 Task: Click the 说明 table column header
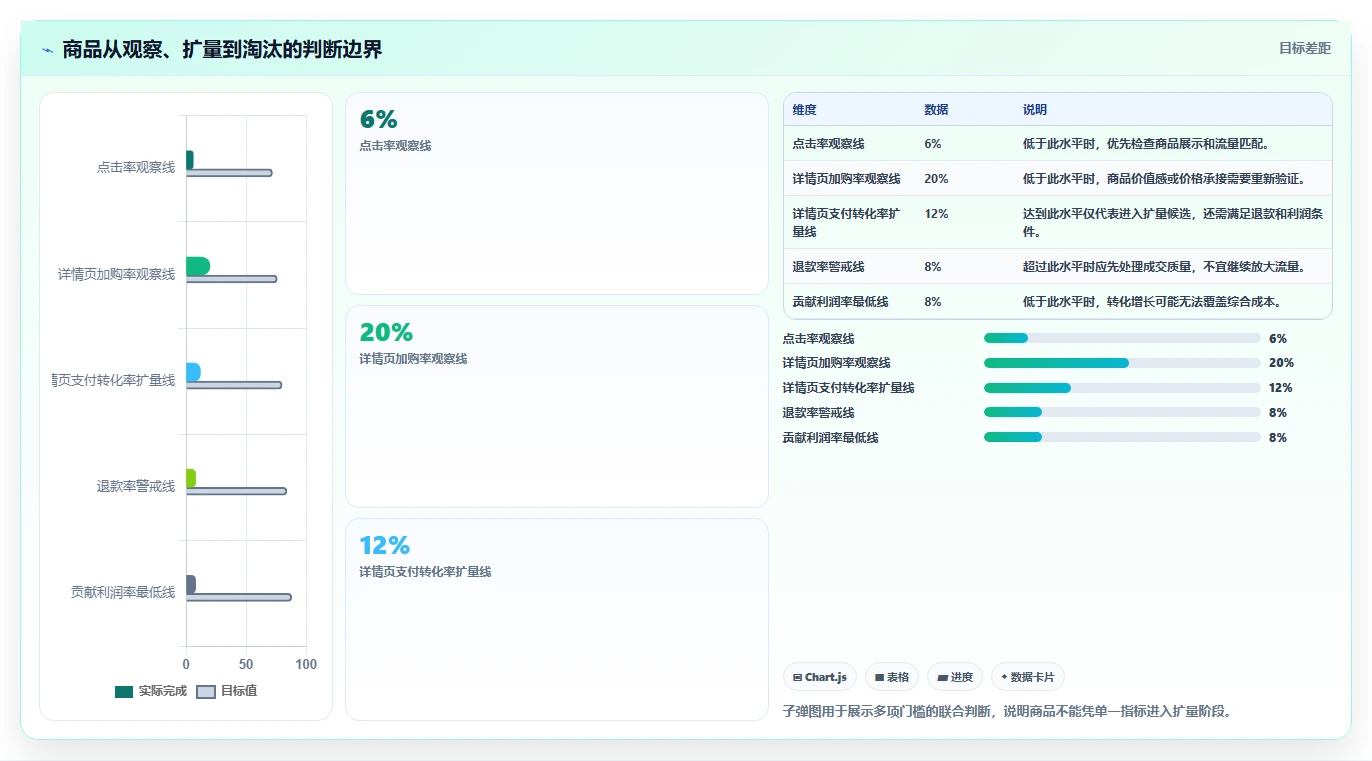(x=1035, y=110)
